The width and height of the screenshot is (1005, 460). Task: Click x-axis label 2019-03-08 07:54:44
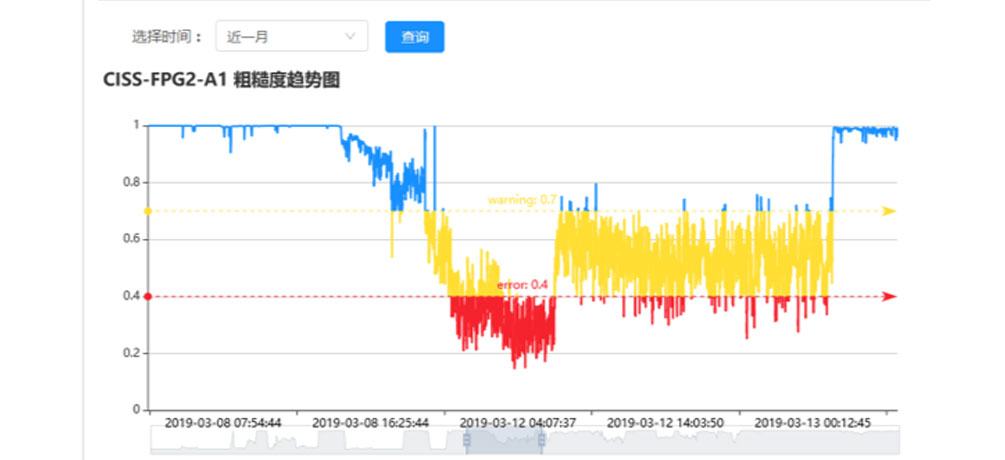point(223,423)
